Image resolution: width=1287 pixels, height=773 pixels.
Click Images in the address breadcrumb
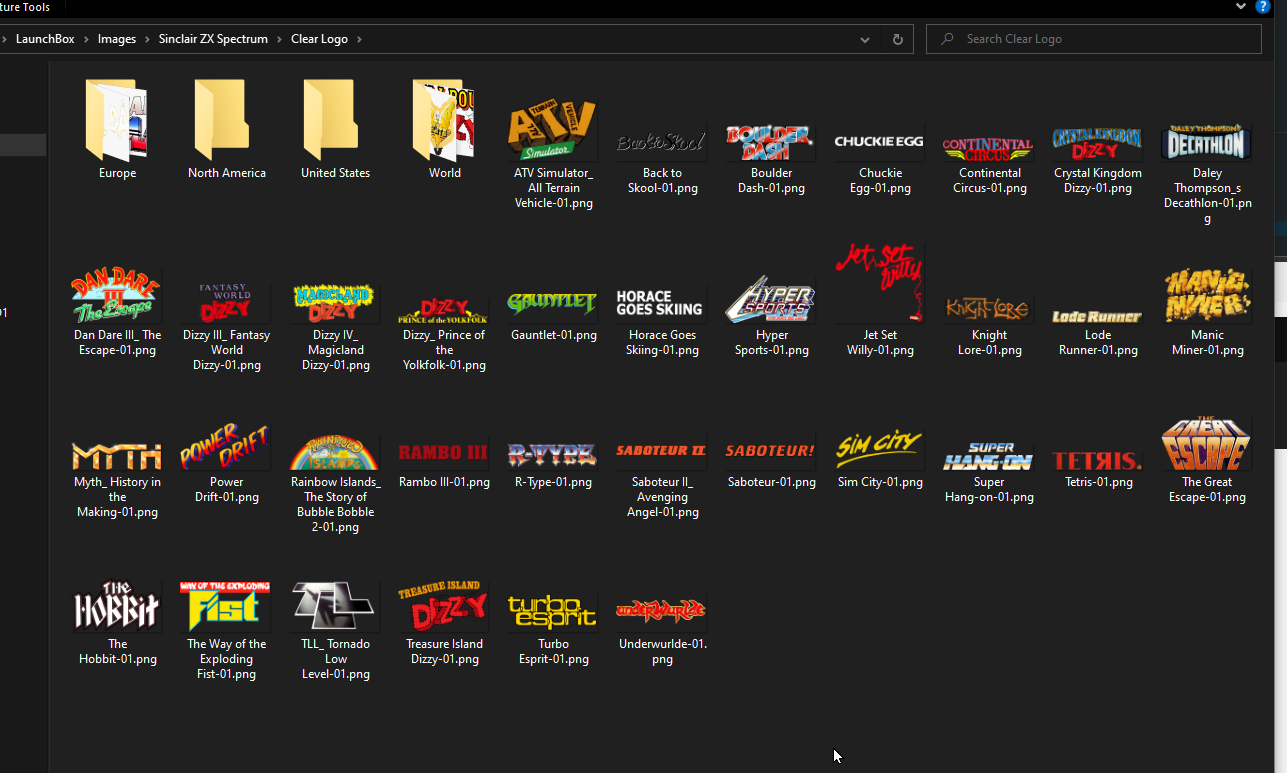(117, 39)
